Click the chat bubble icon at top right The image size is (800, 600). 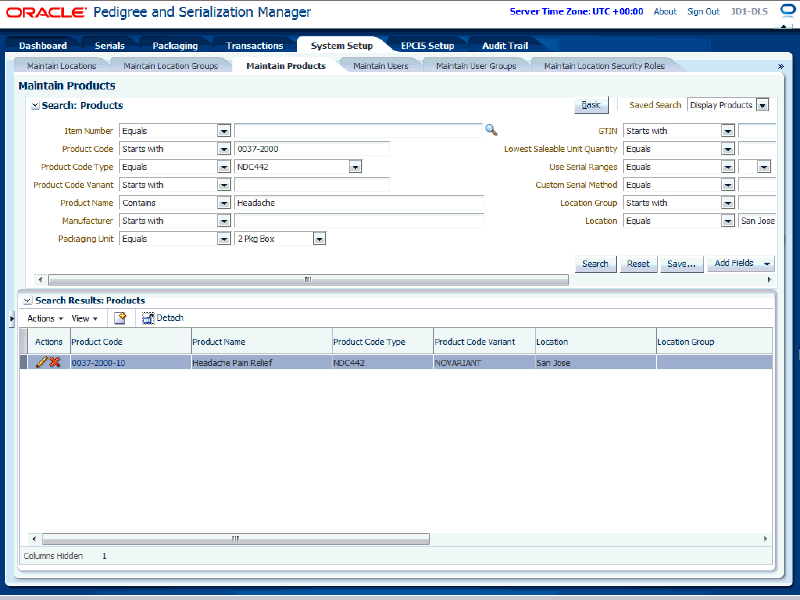788,11
